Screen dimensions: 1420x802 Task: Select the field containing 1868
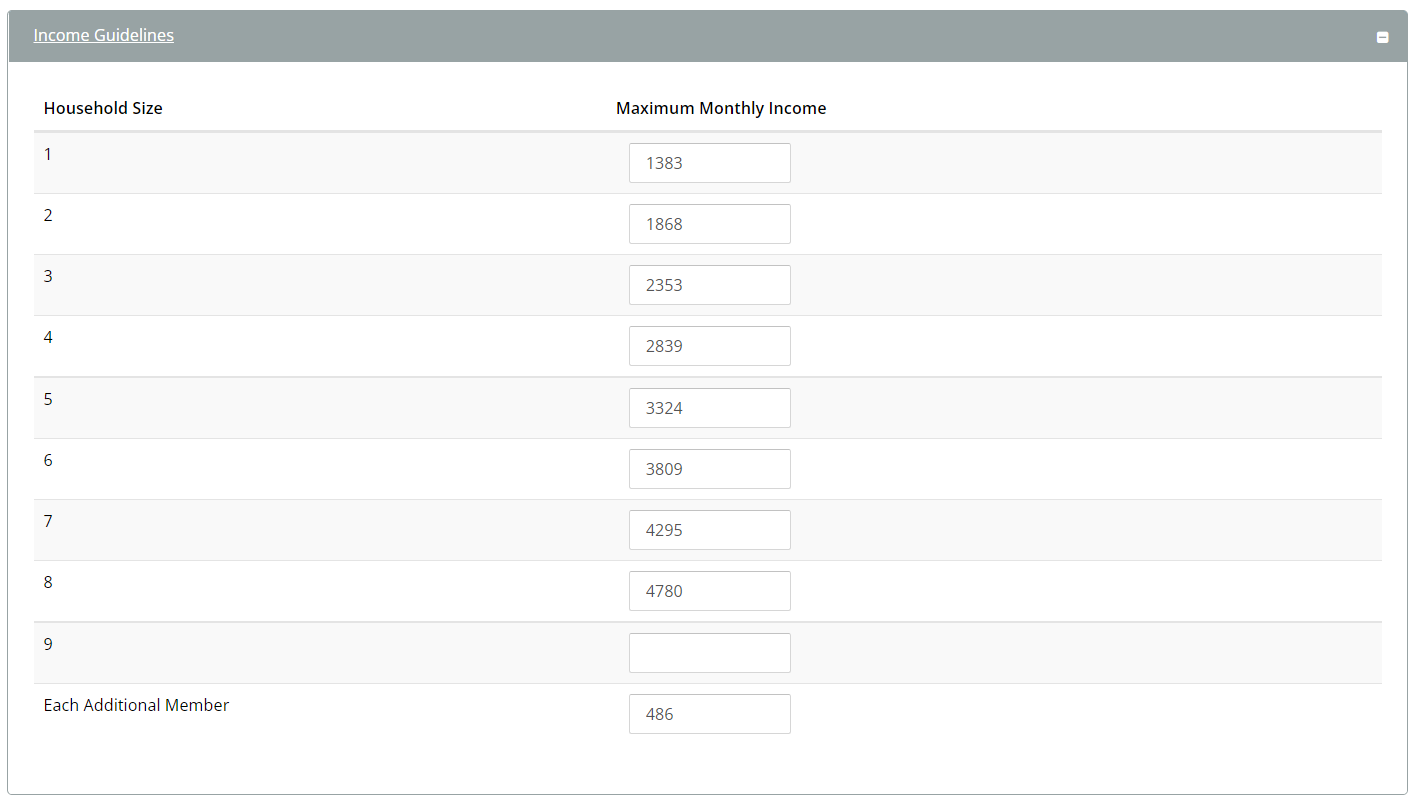[x=709, y=224]
